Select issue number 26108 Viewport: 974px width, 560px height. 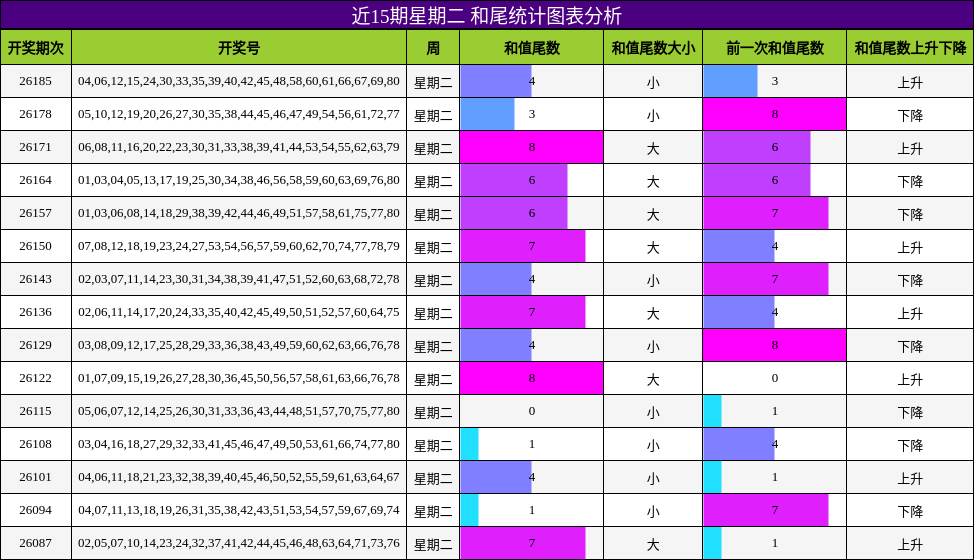[x=35, y=444]
